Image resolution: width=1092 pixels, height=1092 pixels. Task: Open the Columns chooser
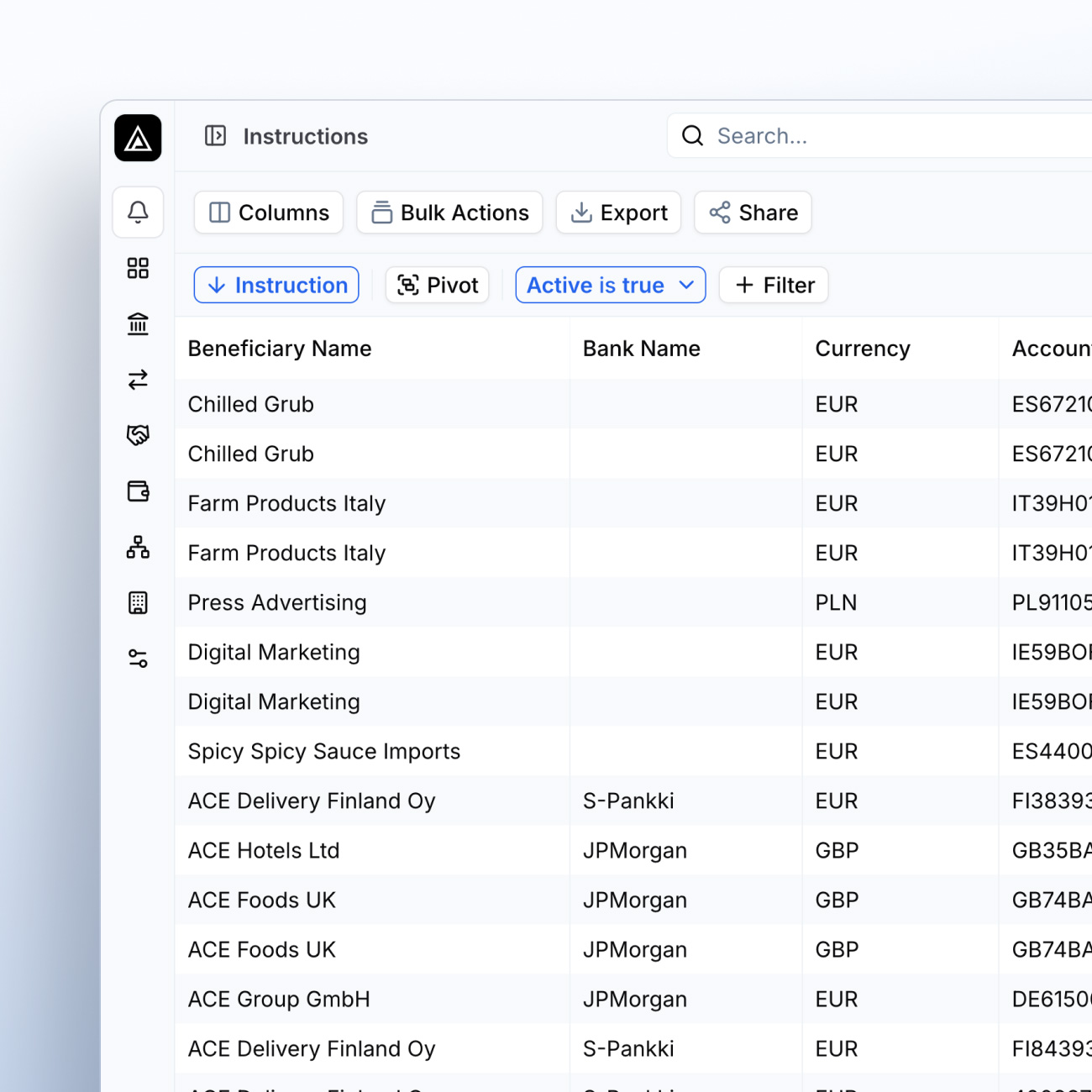(x=269, y=213)
